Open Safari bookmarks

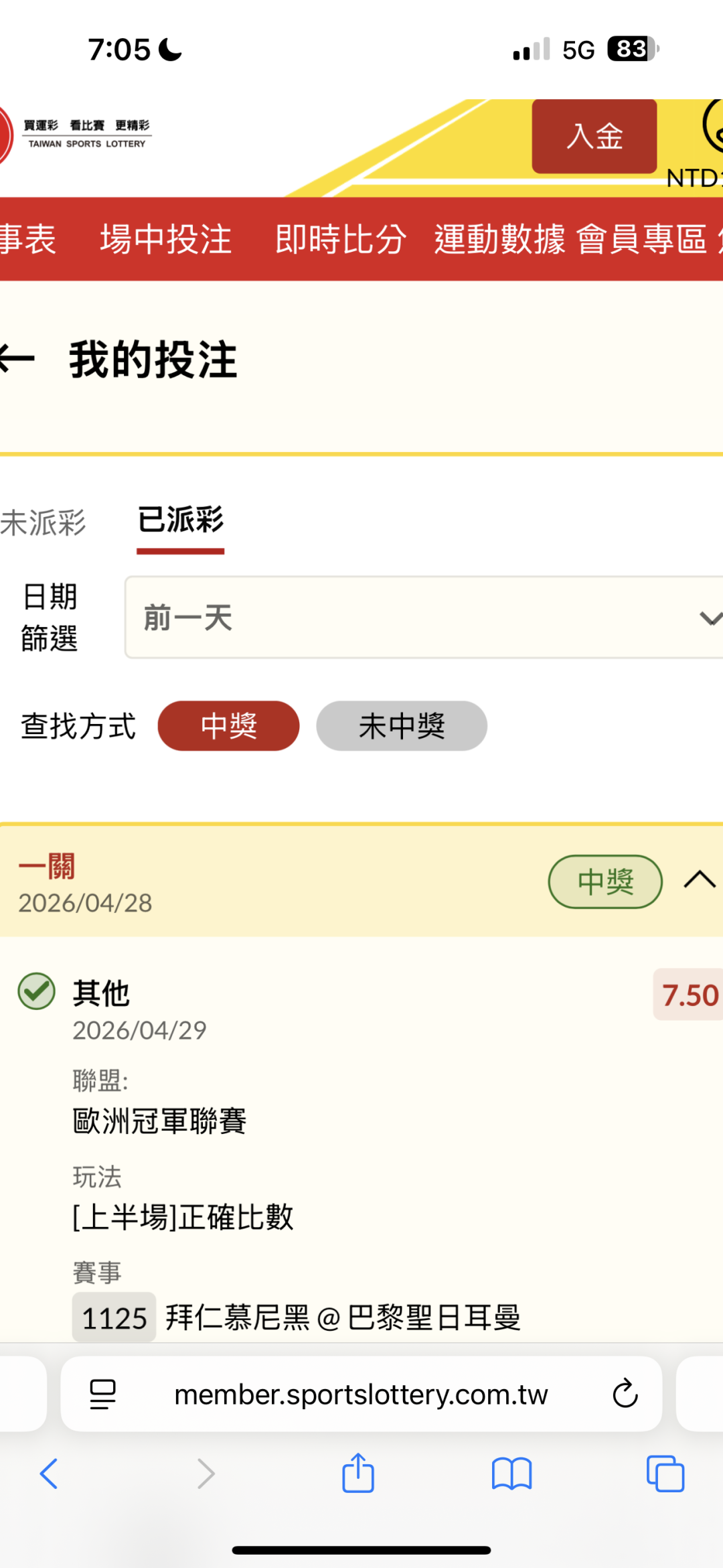click(511, 1474)
